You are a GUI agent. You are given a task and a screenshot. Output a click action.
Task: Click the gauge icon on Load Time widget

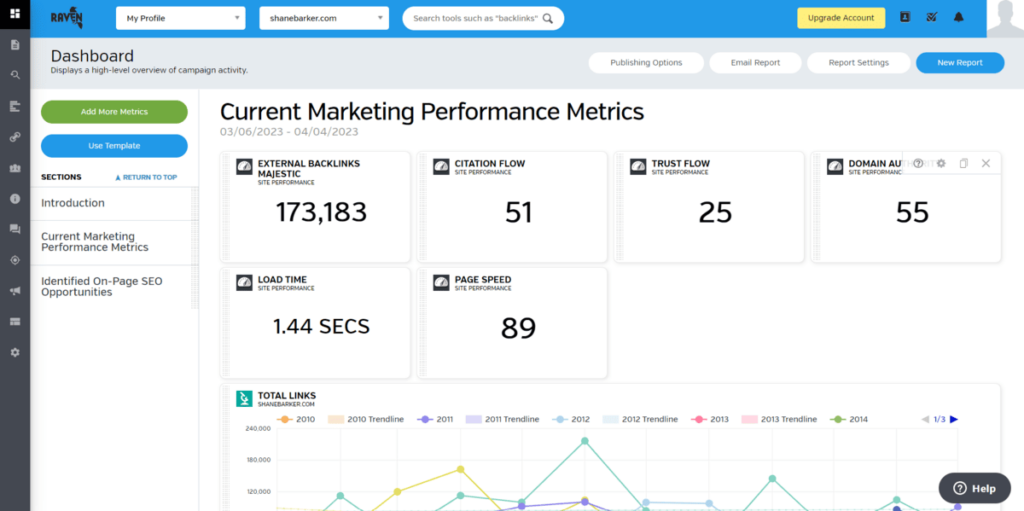pos(244,282)
